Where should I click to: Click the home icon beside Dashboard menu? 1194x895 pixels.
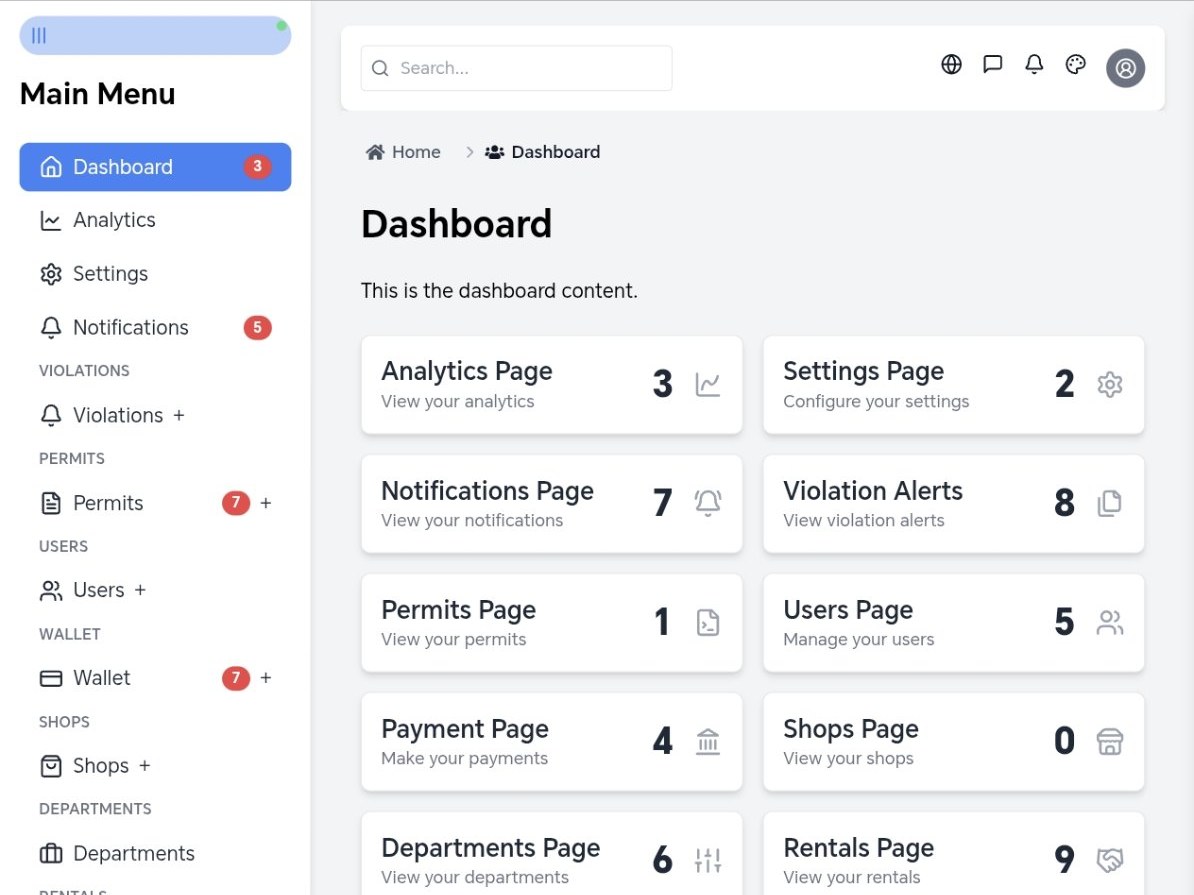[x=51, y=167]
